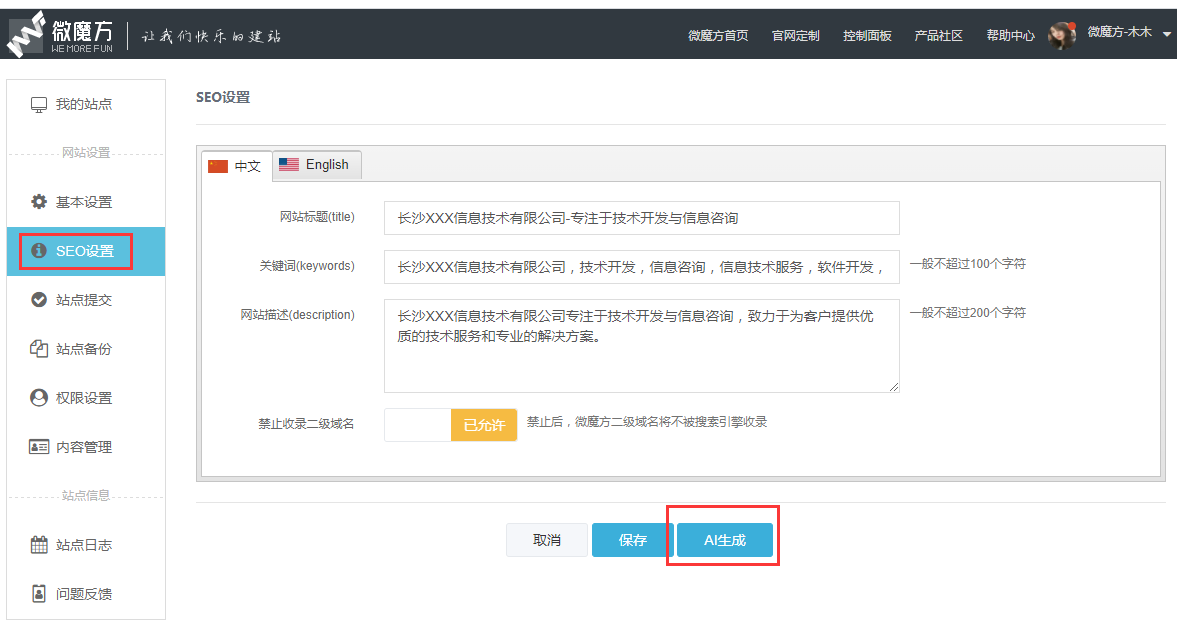Click the AI生成 button
This screenshot has height=630, width=1177.
(x=724, y=540)
